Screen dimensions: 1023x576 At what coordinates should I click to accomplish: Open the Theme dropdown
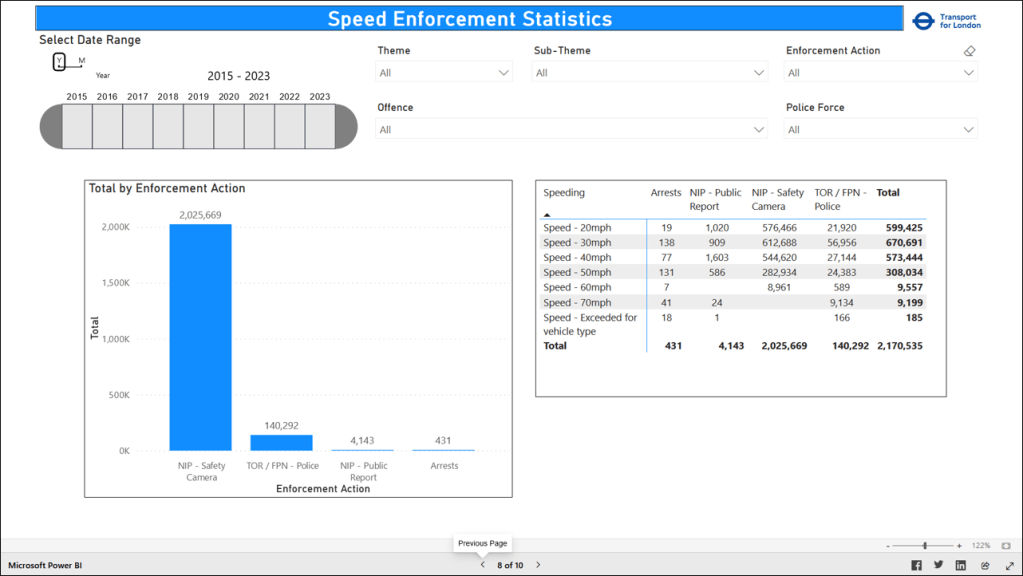click(x=444, y=73)
